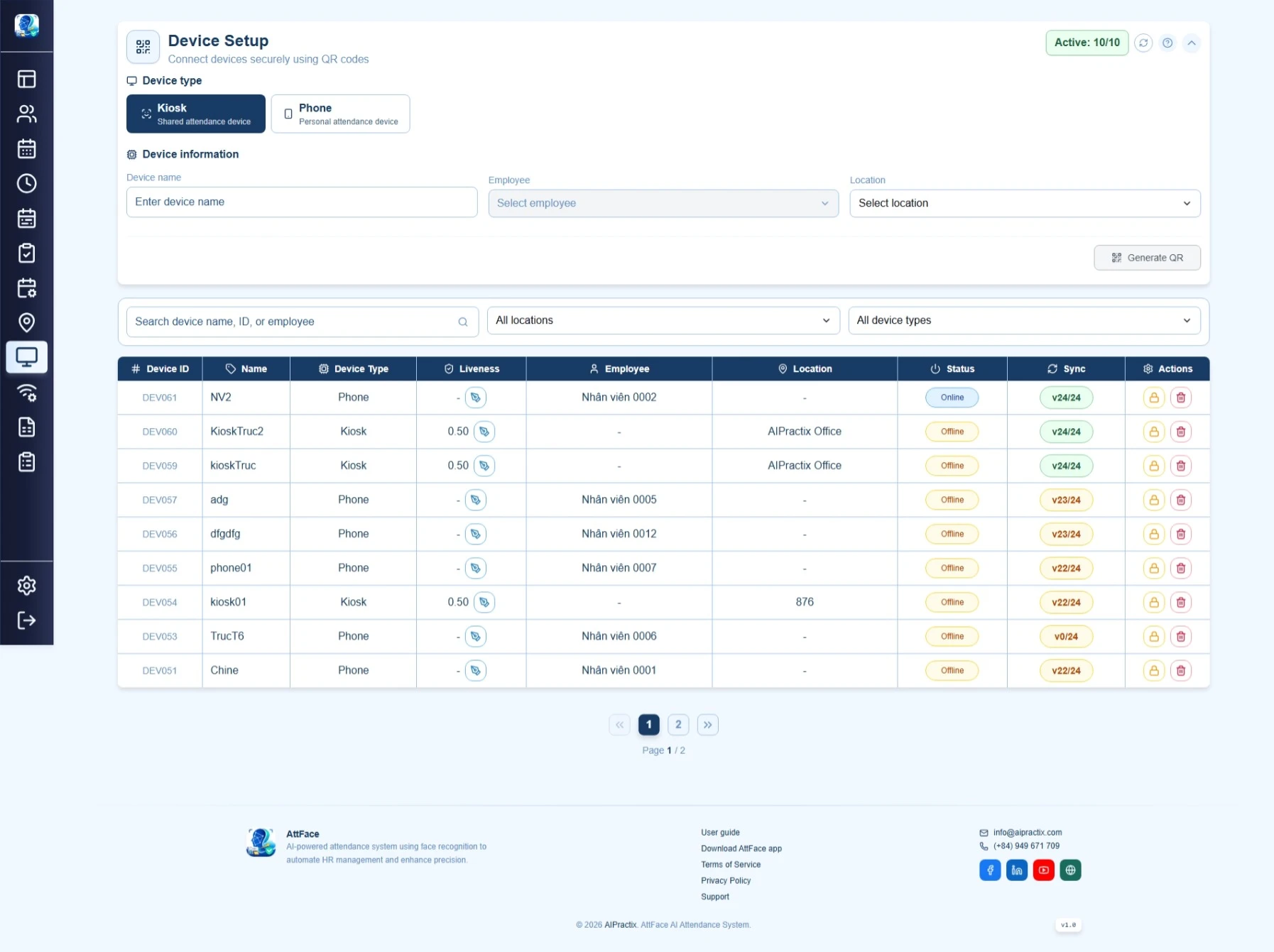This screenshot has height=952, width=1274.
Task: Click the v0/24 sync badge for TrucT6
Action: [x=1066, y=636]
